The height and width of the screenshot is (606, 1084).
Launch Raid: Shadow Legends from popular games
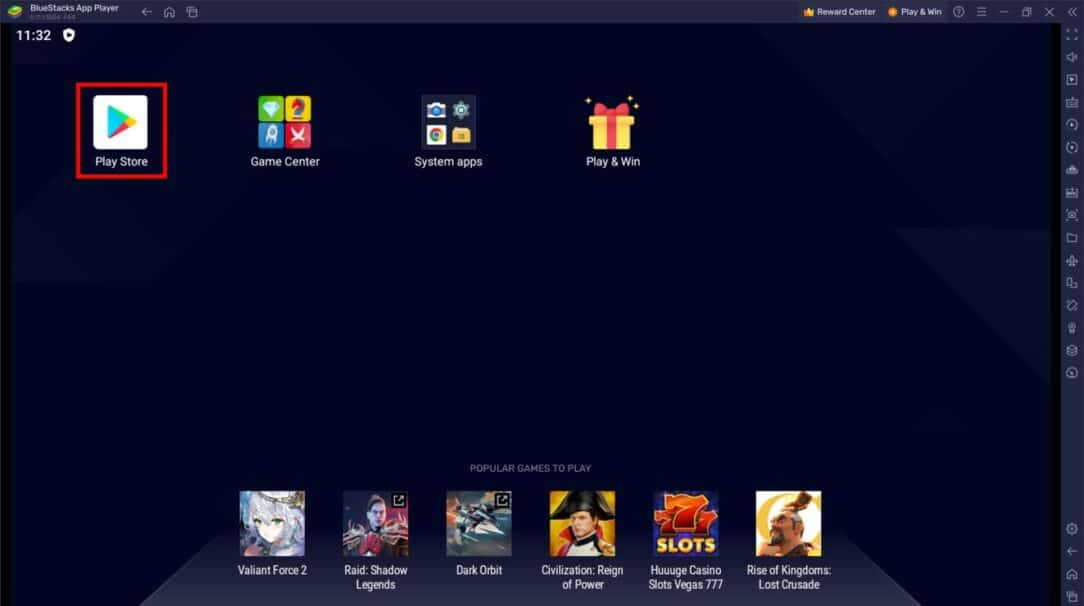click(x=376, y=522)
